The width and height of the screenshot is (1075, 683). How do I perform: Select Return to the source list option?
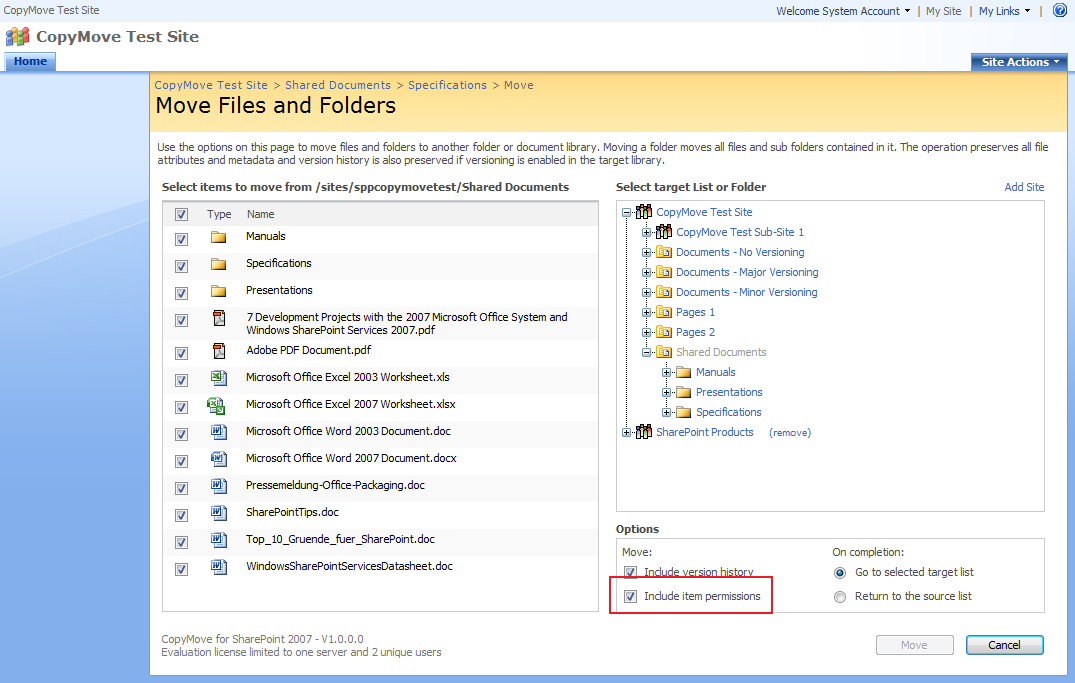coord(840,597)
